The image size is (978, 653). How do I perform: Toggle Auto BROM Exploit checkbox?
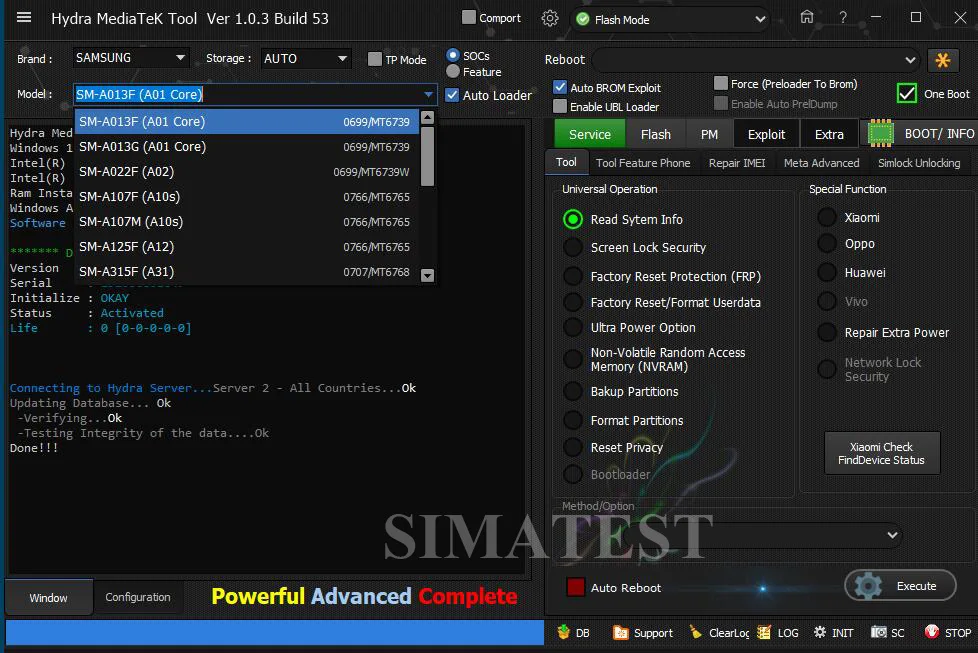coord(560,87)
